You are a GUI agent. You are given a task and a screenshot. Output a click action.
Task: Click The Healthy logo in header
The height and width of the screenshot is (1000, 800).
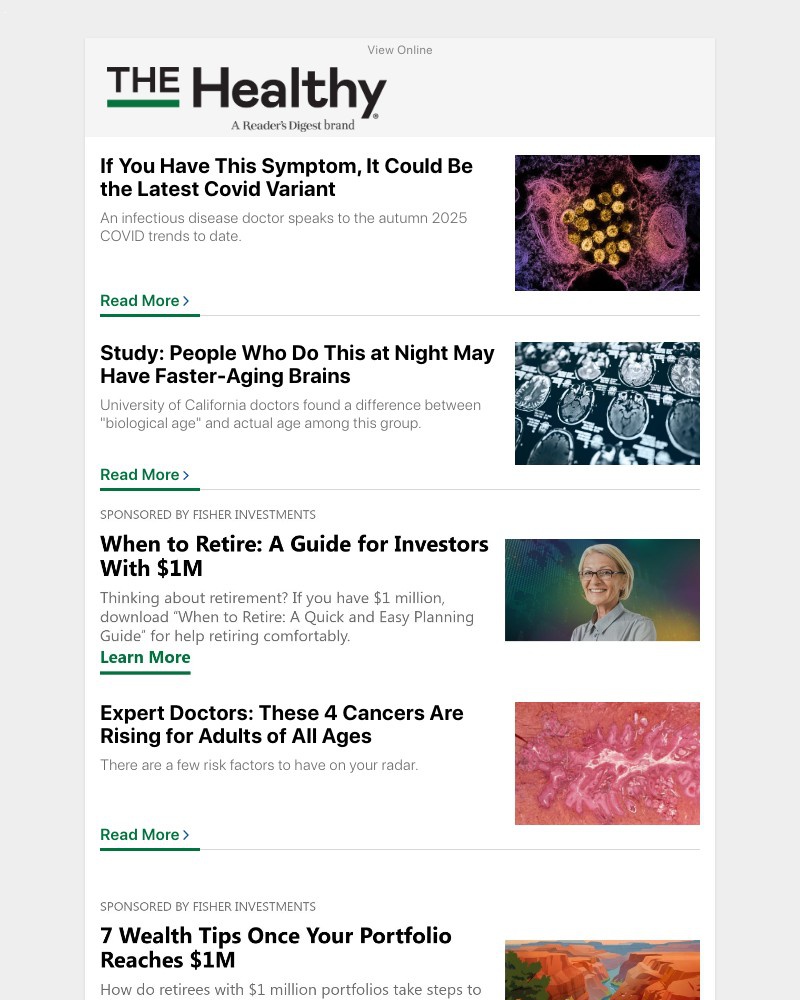pyautogui.click(x=246, y=92)
